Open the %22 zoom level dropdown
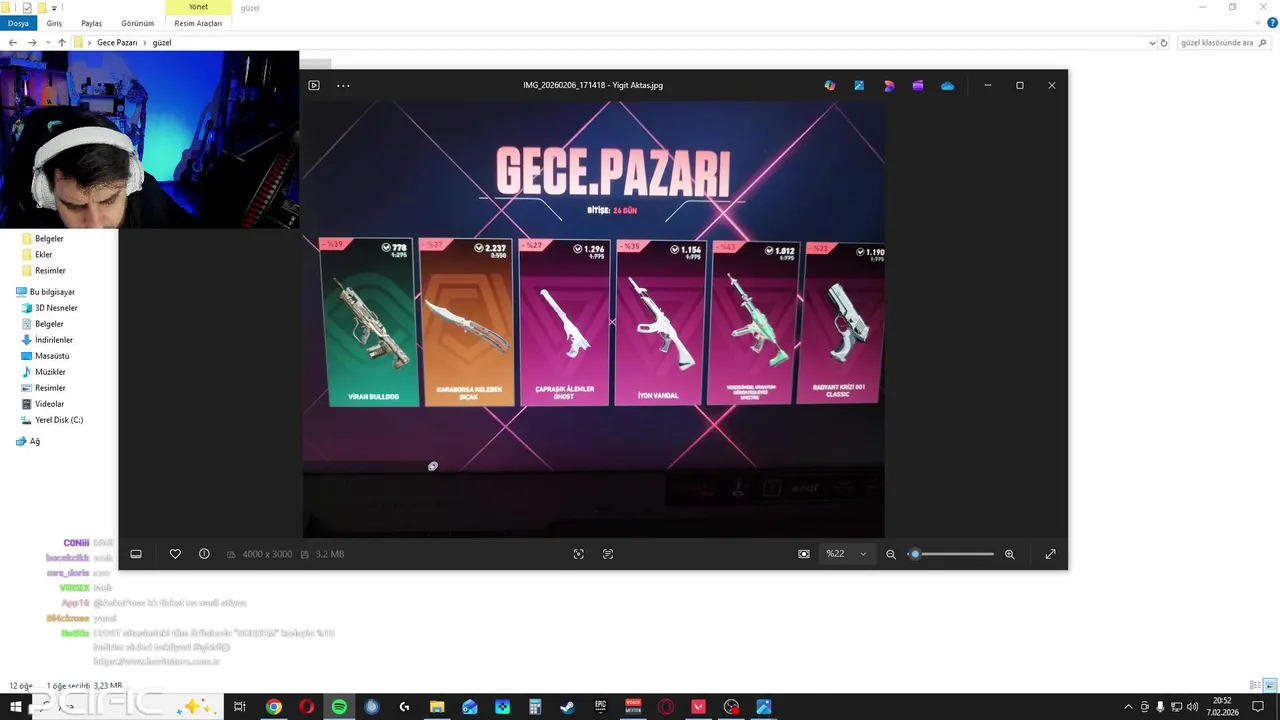Image resolution: width=1280 pixels, height=720 pixels. (846, 554)
